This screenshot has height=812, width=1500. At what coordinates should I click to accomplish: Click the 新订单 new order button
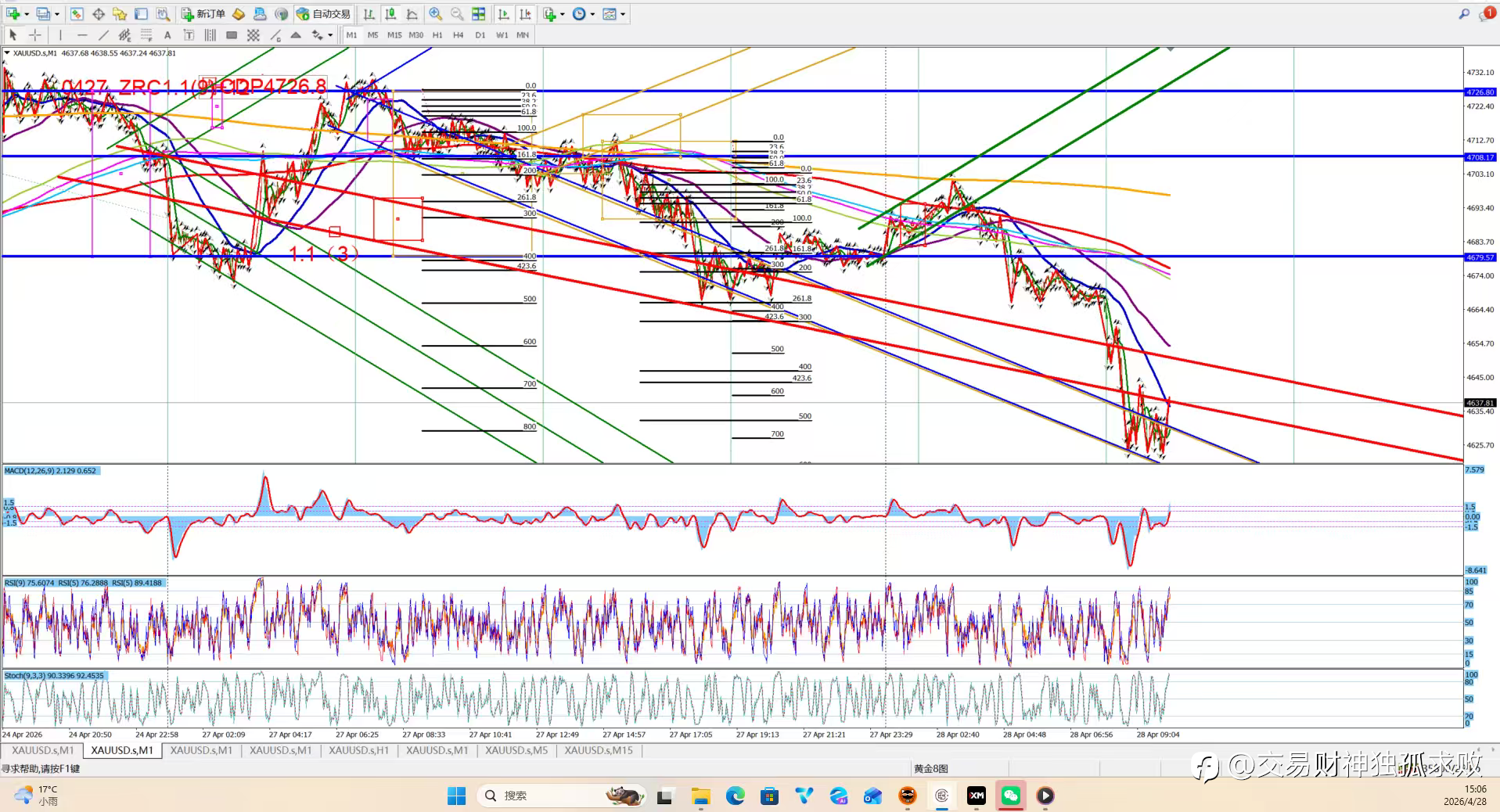click(203, 14)
